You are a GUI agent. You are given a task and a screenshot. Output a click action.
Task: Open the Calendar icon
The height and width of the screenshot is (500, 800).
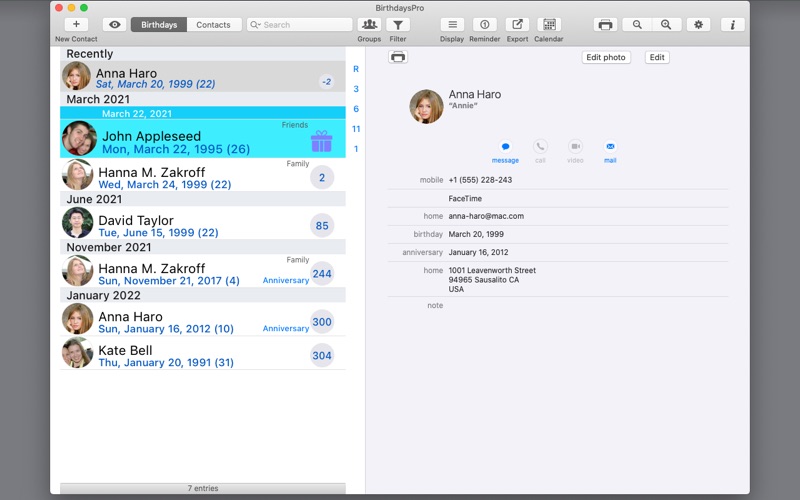(x=549, y=24)
